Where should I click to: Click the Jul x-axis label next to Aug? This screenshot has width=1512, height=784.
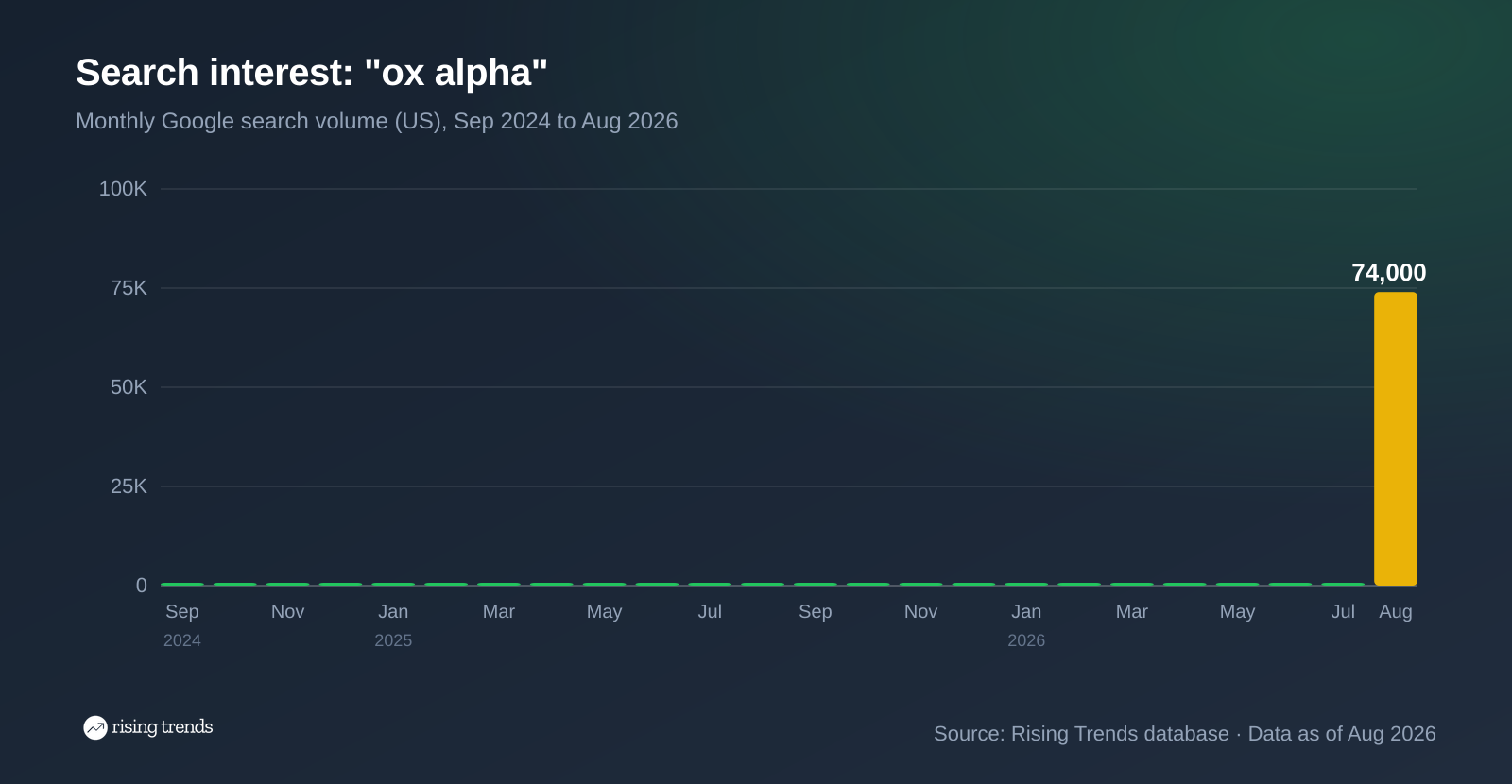(x=1343, y=611)
